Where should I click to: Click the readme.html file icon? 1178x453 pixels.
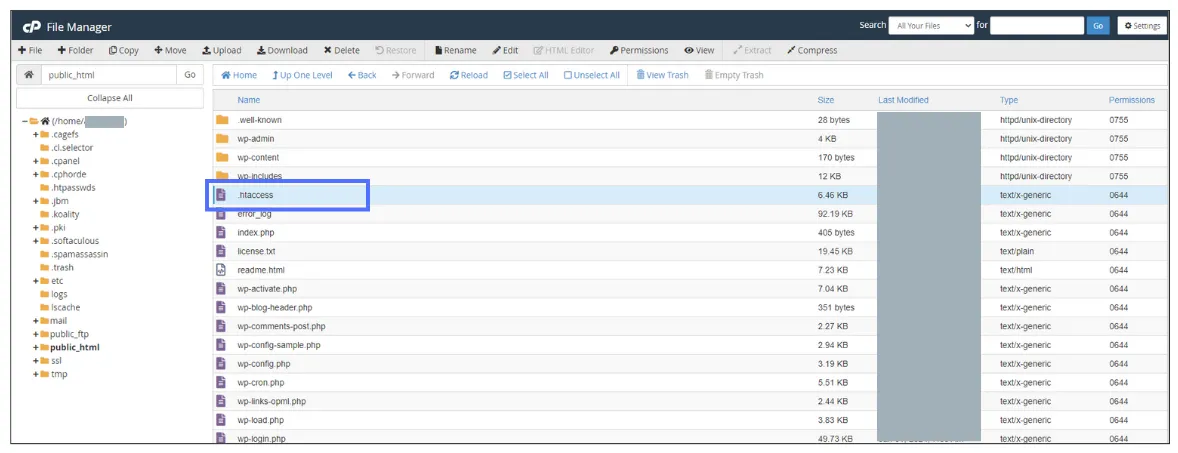[x=221, y=270]
